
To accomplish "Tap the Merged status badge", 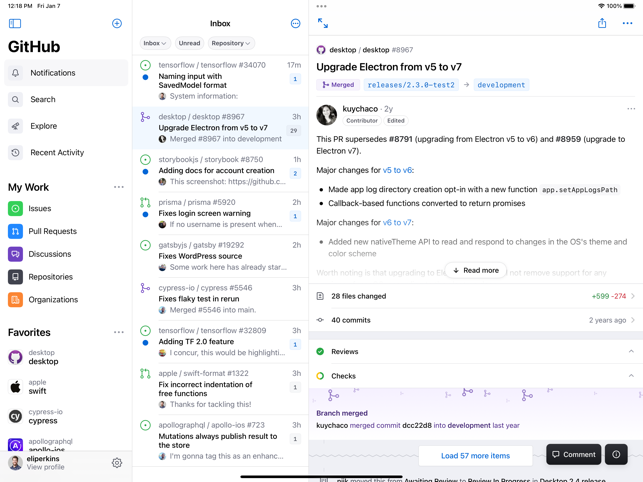I will click(x=338, y=85).
